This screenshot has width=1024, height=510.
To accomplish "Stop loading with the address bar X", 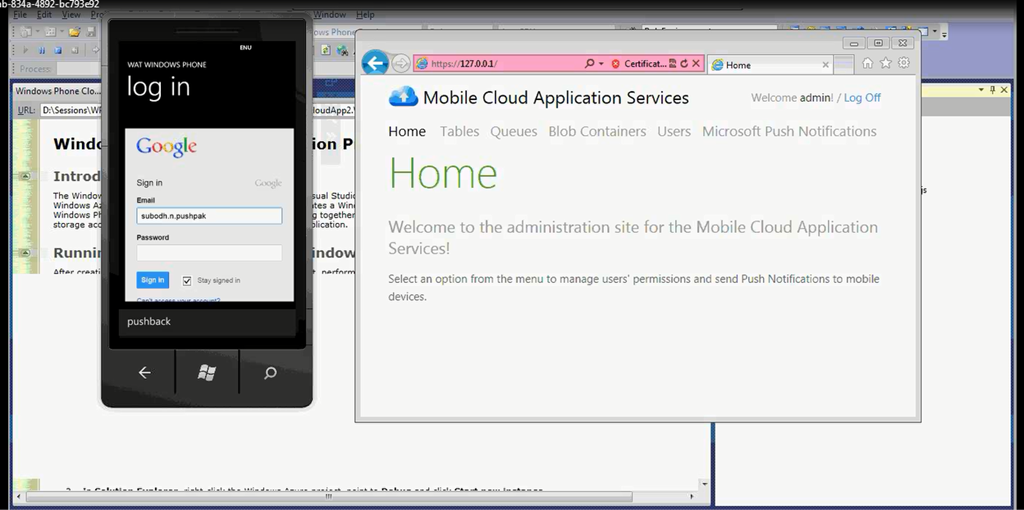I will [696, 63].
